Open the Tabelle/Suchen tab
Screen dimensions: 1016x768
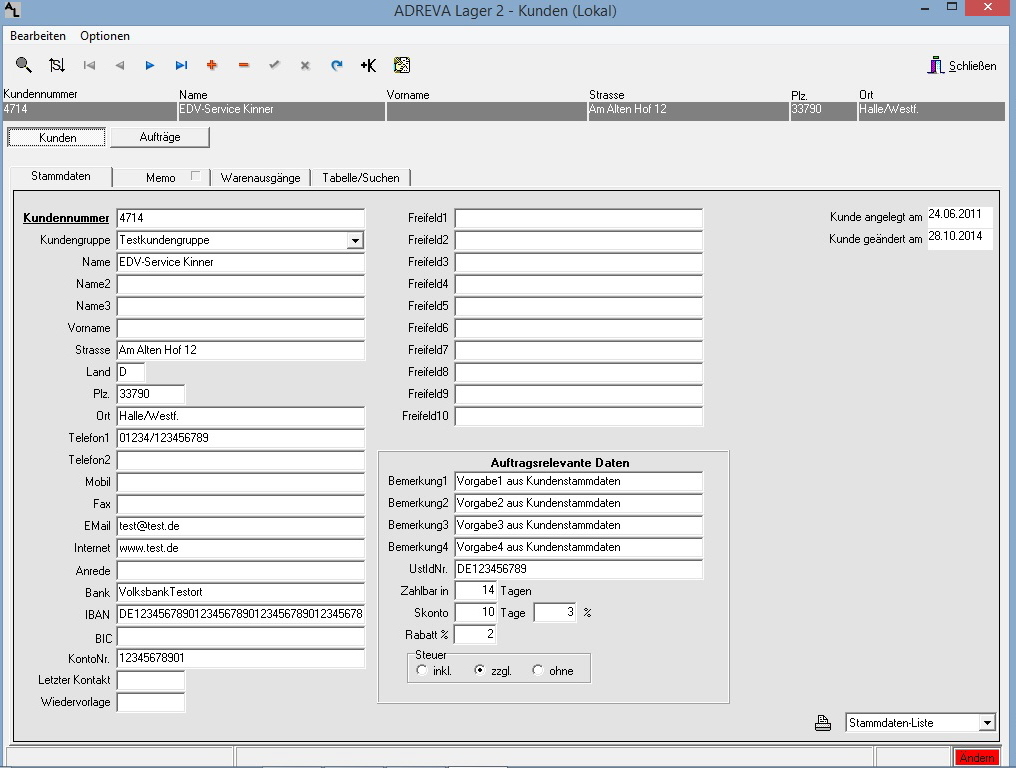pyautogui.click(x=361, y=178)
